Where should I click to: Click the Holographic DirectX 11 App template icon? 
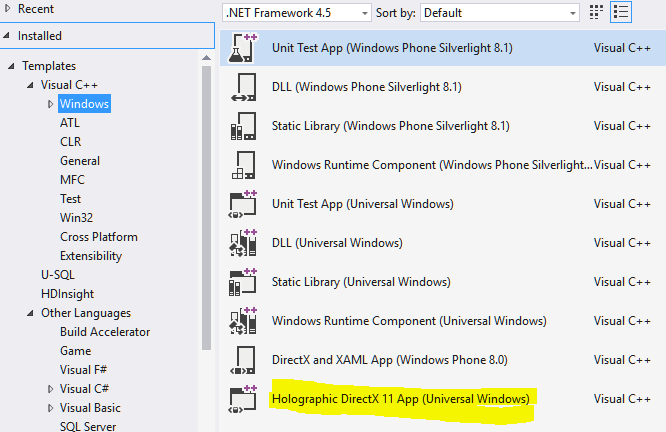[243, 399]
